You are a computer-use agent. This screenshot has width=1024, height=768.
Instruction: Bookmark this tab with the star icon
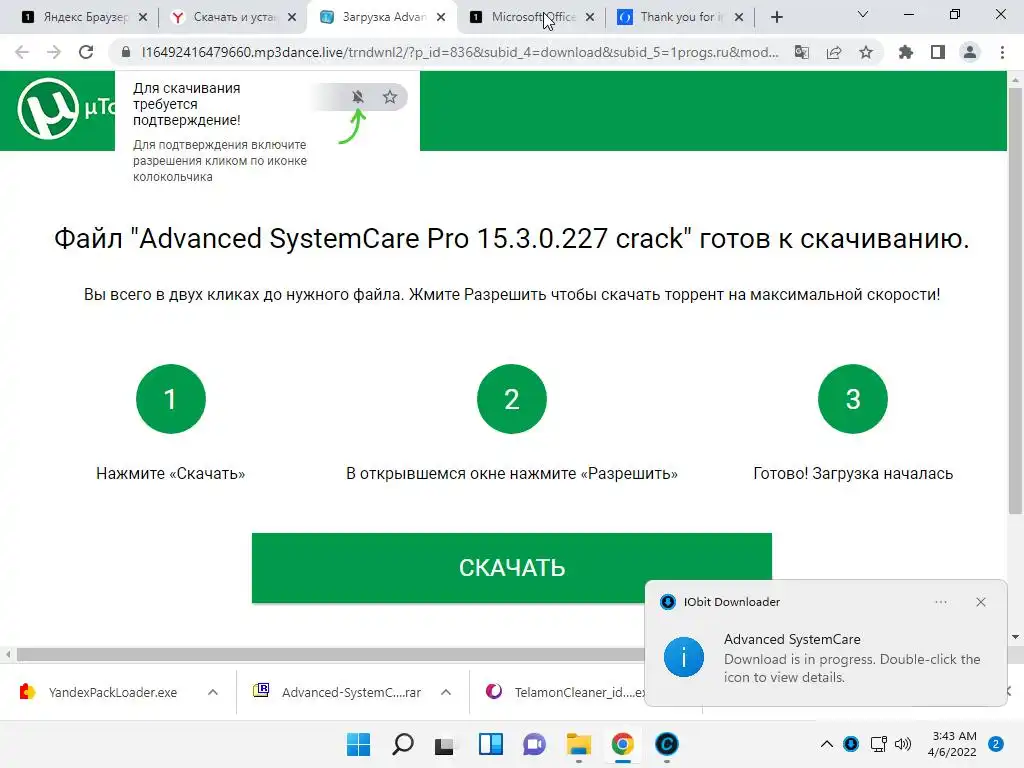[866, 52]
